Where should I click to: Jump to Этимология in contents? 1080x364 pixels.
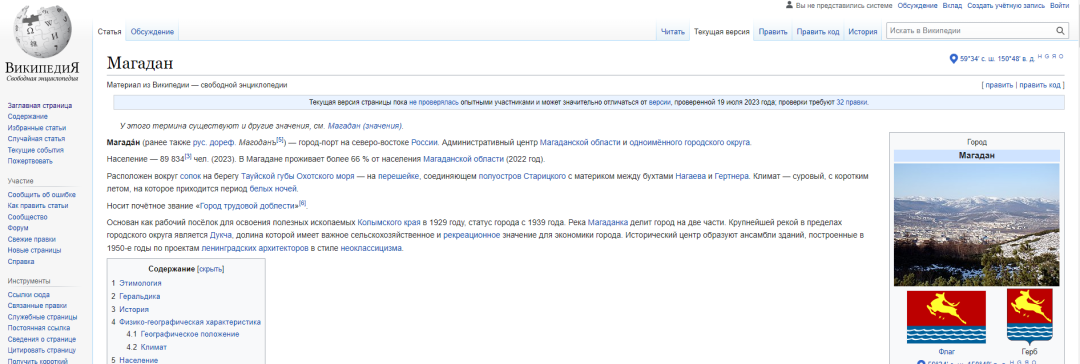(x=140, y=283)
